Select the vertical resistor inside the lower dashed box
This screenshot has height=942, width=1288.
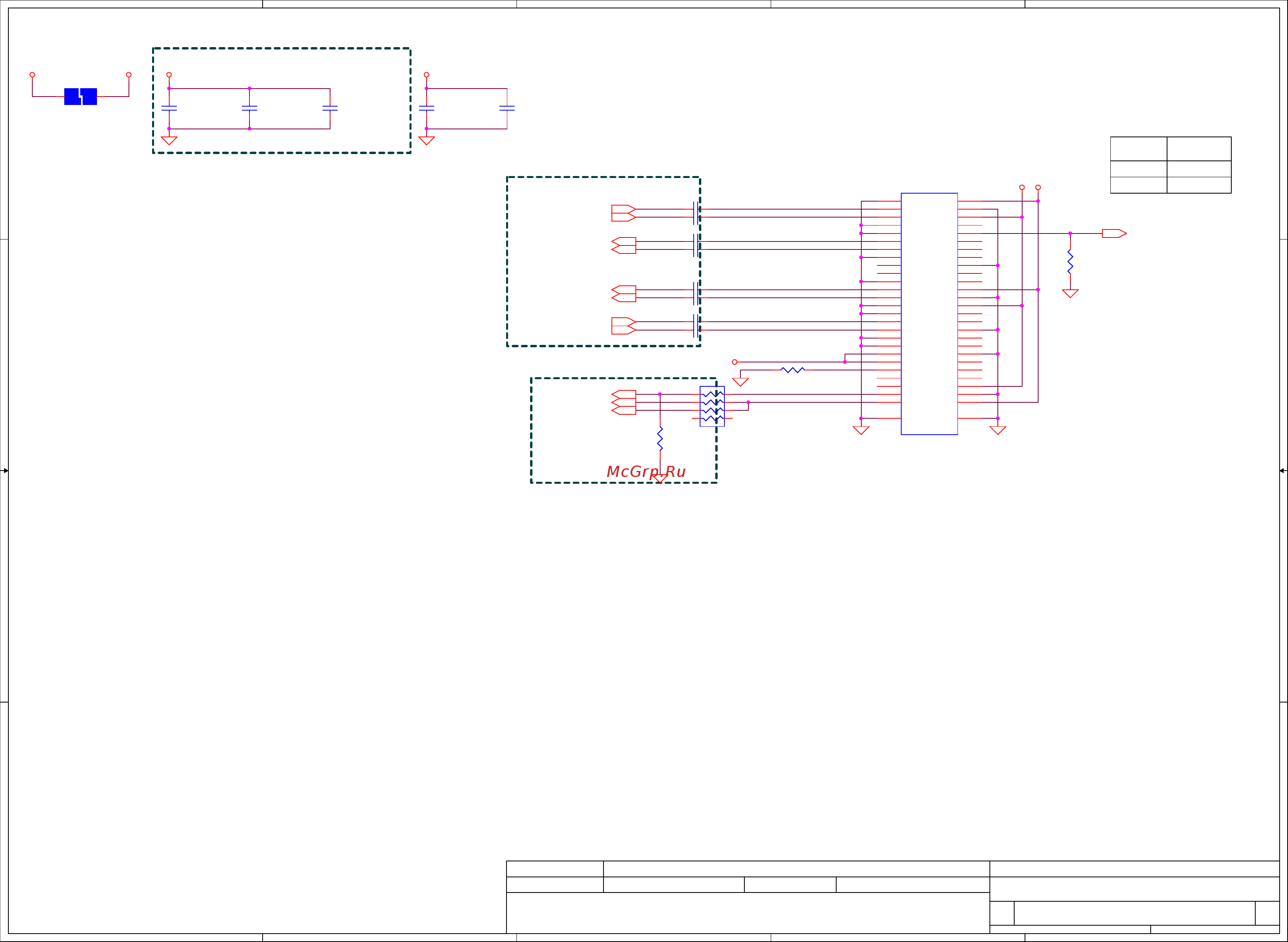[x=660, y=439]
